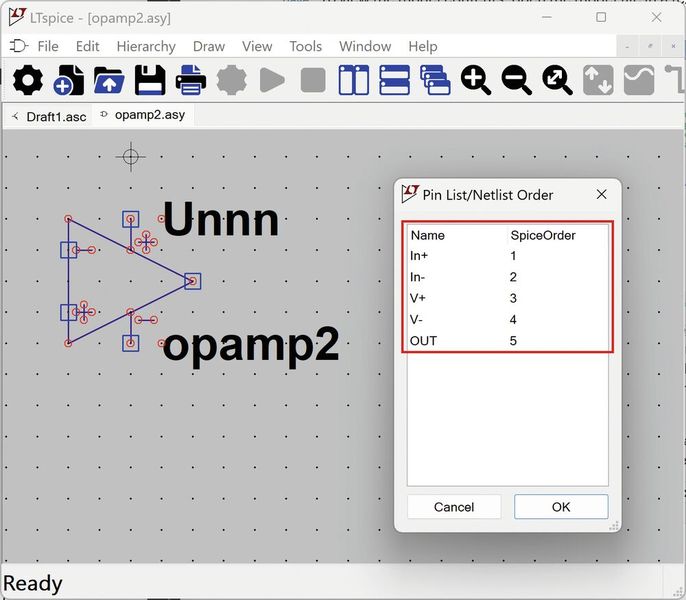Open the Hierarchy menu
The width and height of the screenshot is (686, 600).
click(146, 46)
